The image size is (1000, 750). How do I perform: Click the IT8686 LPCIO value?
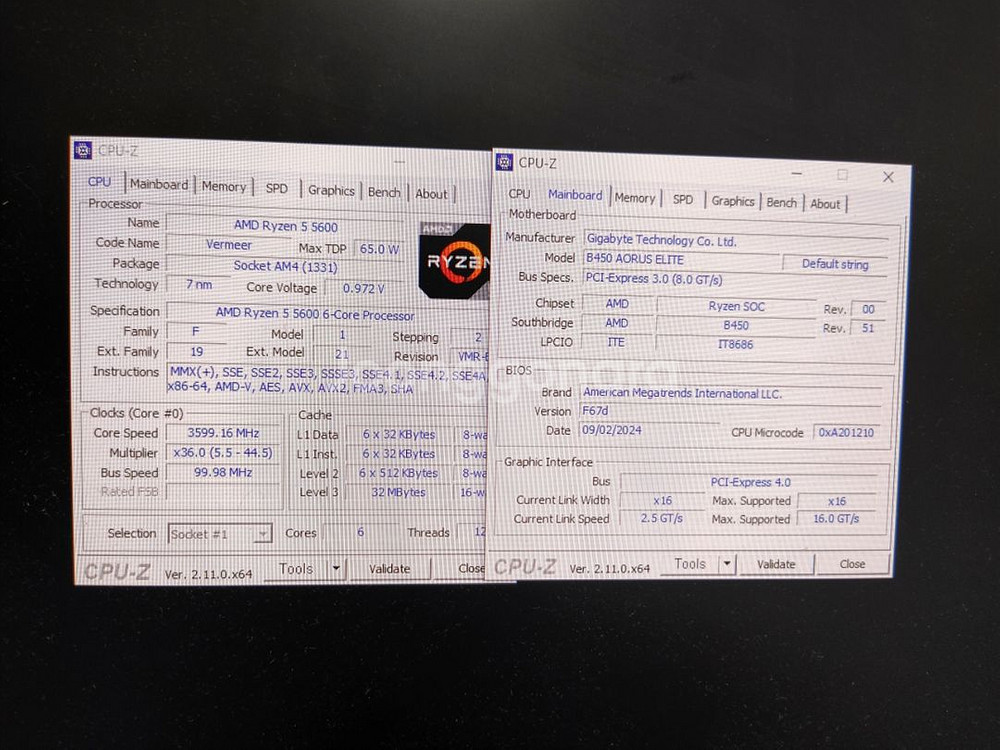click(736, 344)
